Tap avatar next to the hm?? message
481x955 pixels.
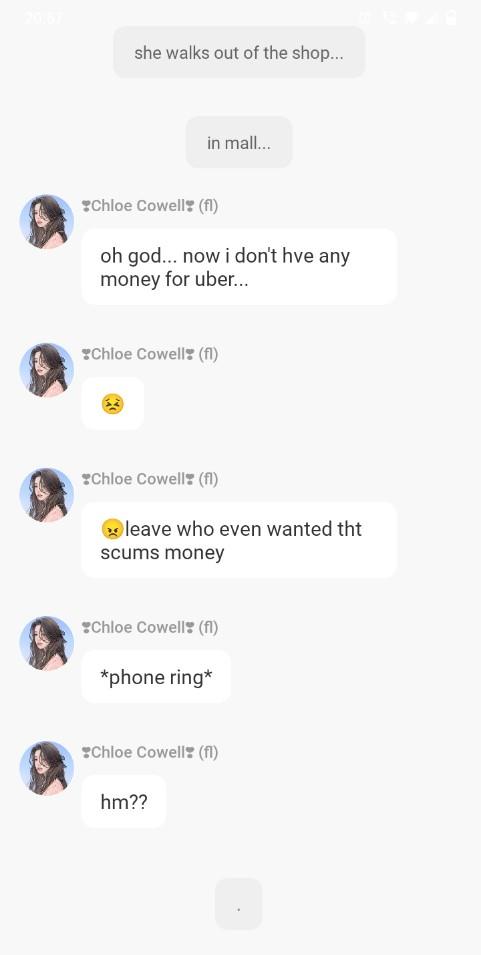pos(47,768)
